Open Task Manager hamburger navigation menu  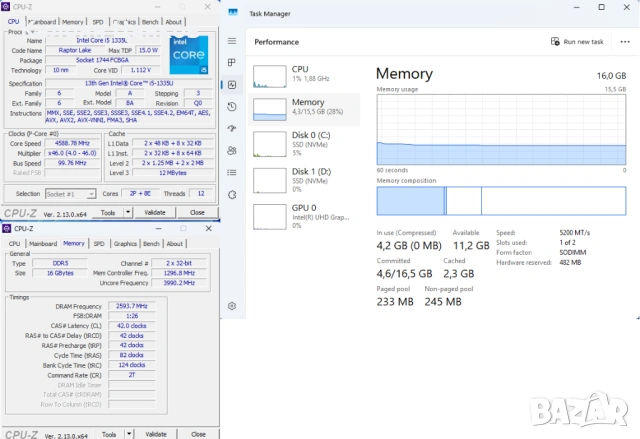coord(232,41)
